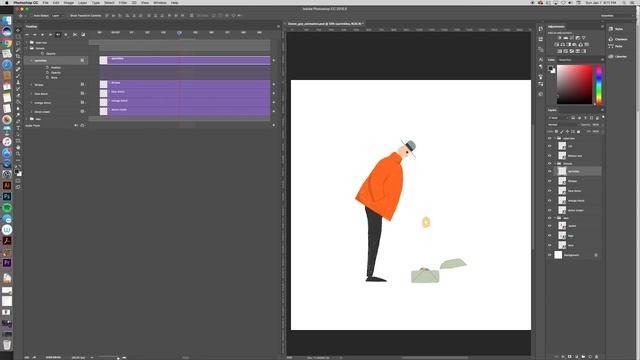The image size is (640, 360).
Task: Open the Styles collapsed panel
Action: (616, 29)
